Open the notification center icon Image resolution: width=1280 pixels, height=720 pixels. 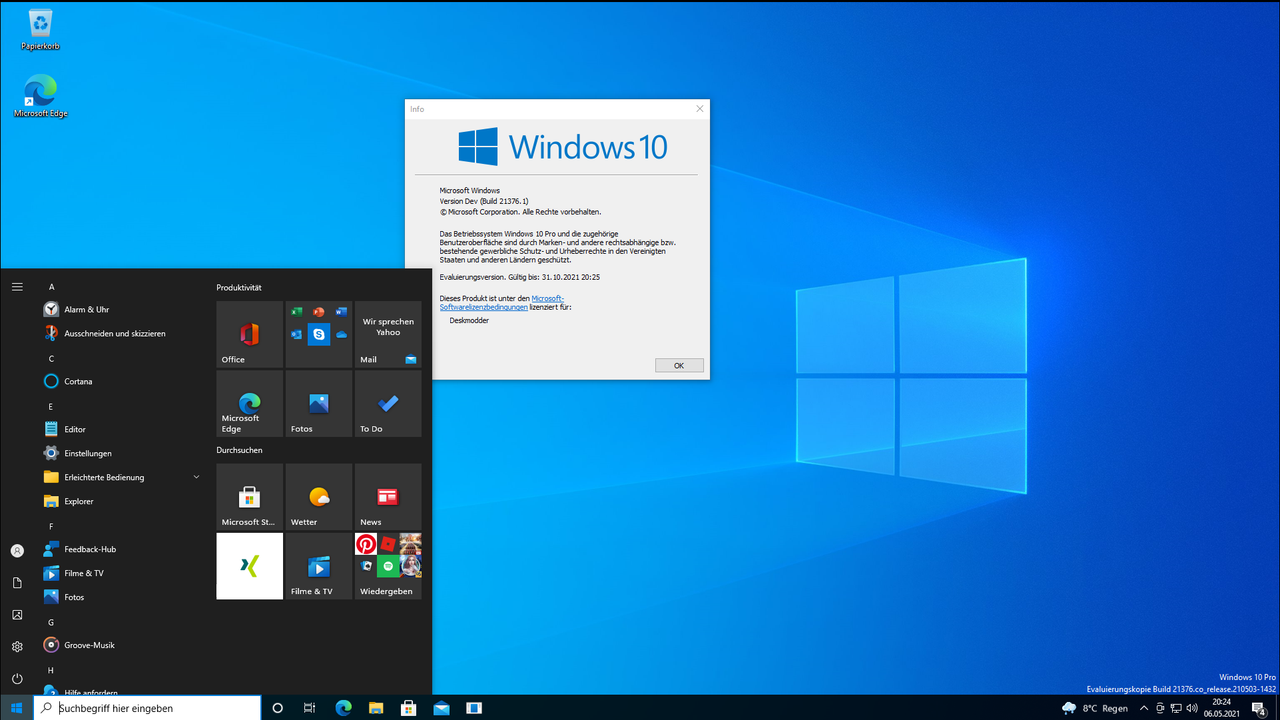click(1259, 708)
